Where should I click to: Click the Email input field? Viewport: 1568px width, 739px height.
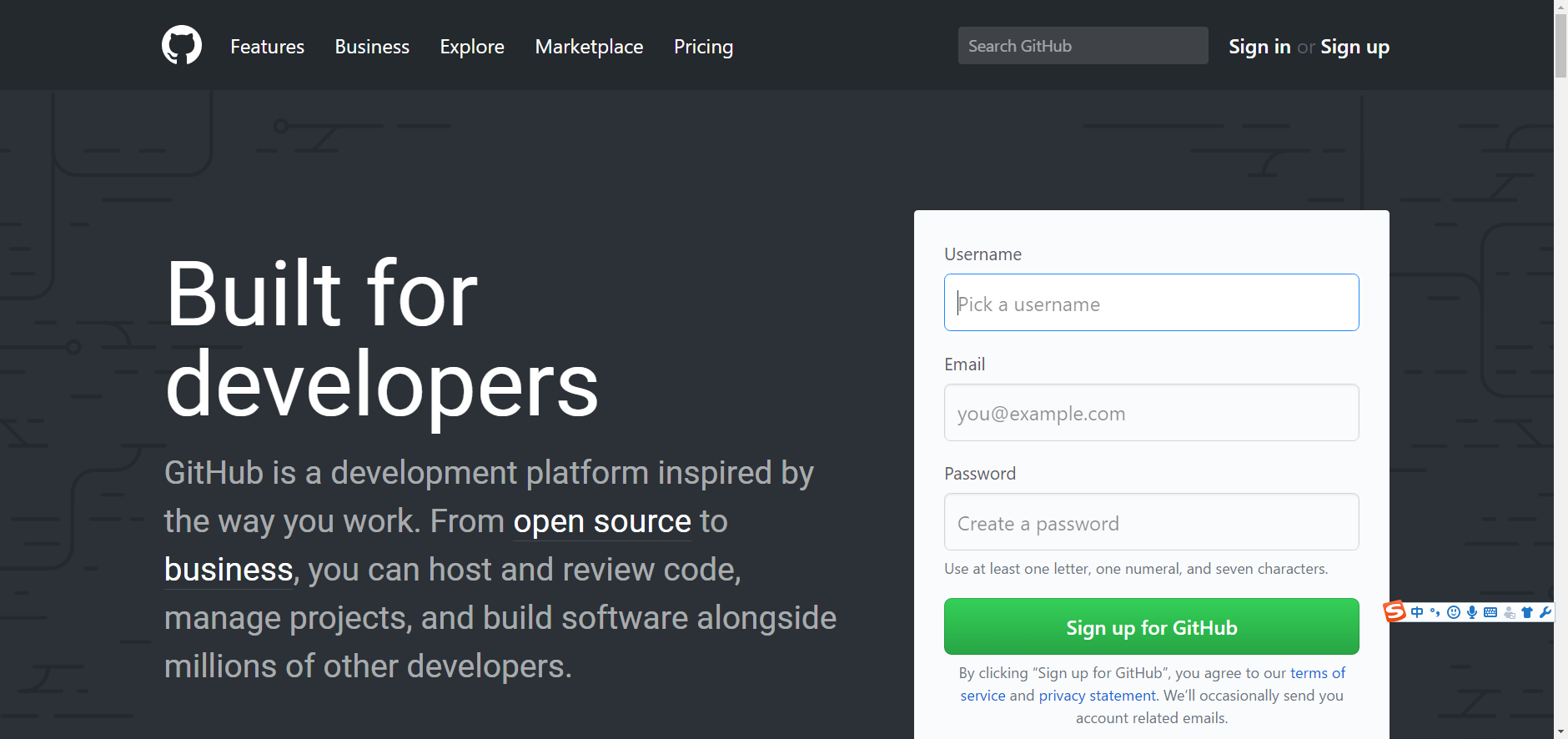point(1151,413)
